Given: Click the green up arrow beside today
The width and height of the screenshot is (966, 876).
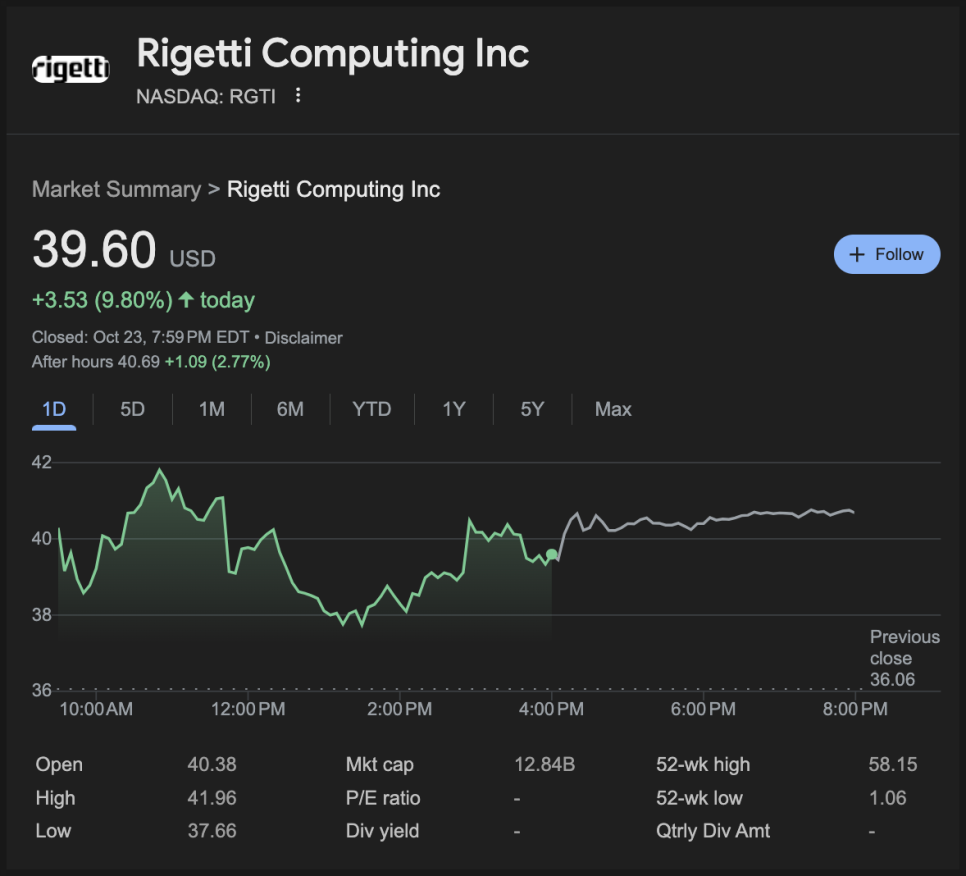Looking at the screenshot, I should coord(186,300).
